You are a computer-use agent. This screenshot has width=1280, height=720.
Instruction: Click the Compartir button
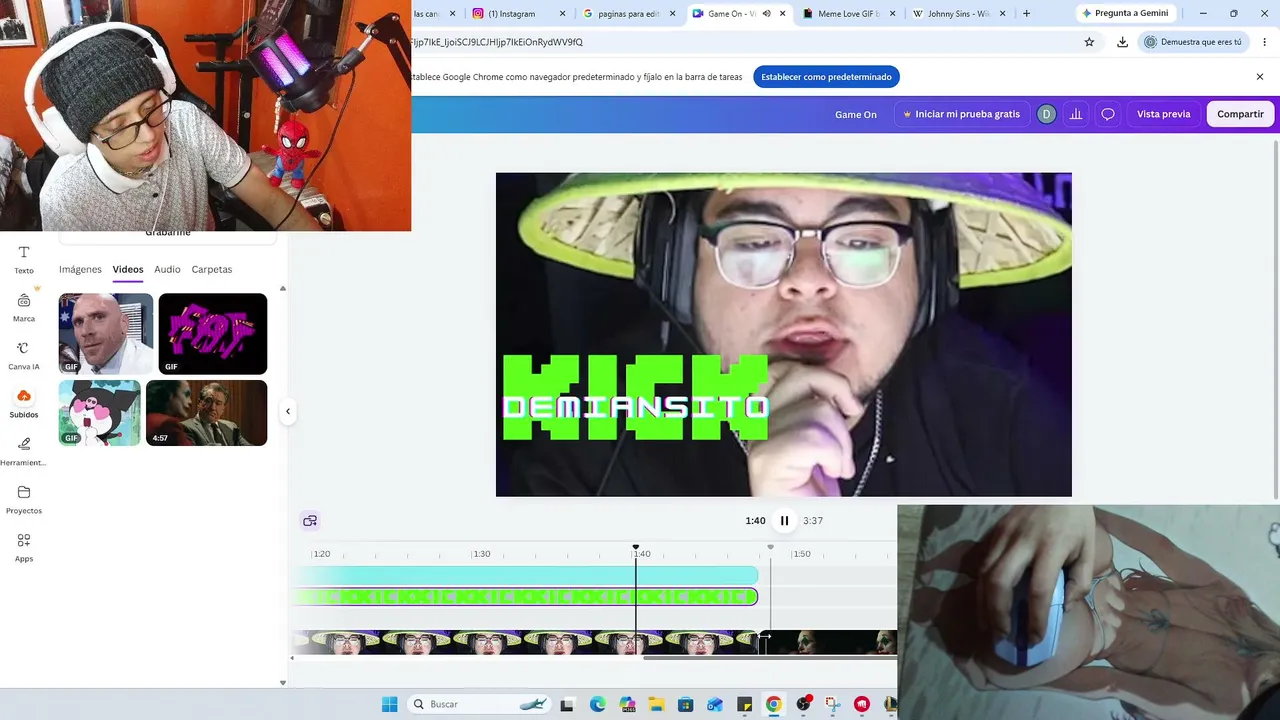coord(1240,114)
